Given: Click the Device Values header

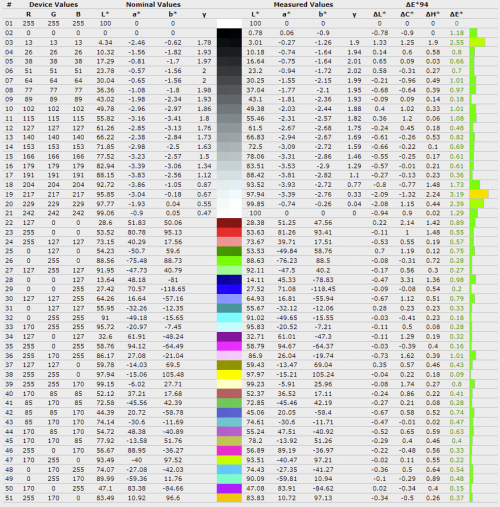Looking at the screenshot, I should (53, 5).
